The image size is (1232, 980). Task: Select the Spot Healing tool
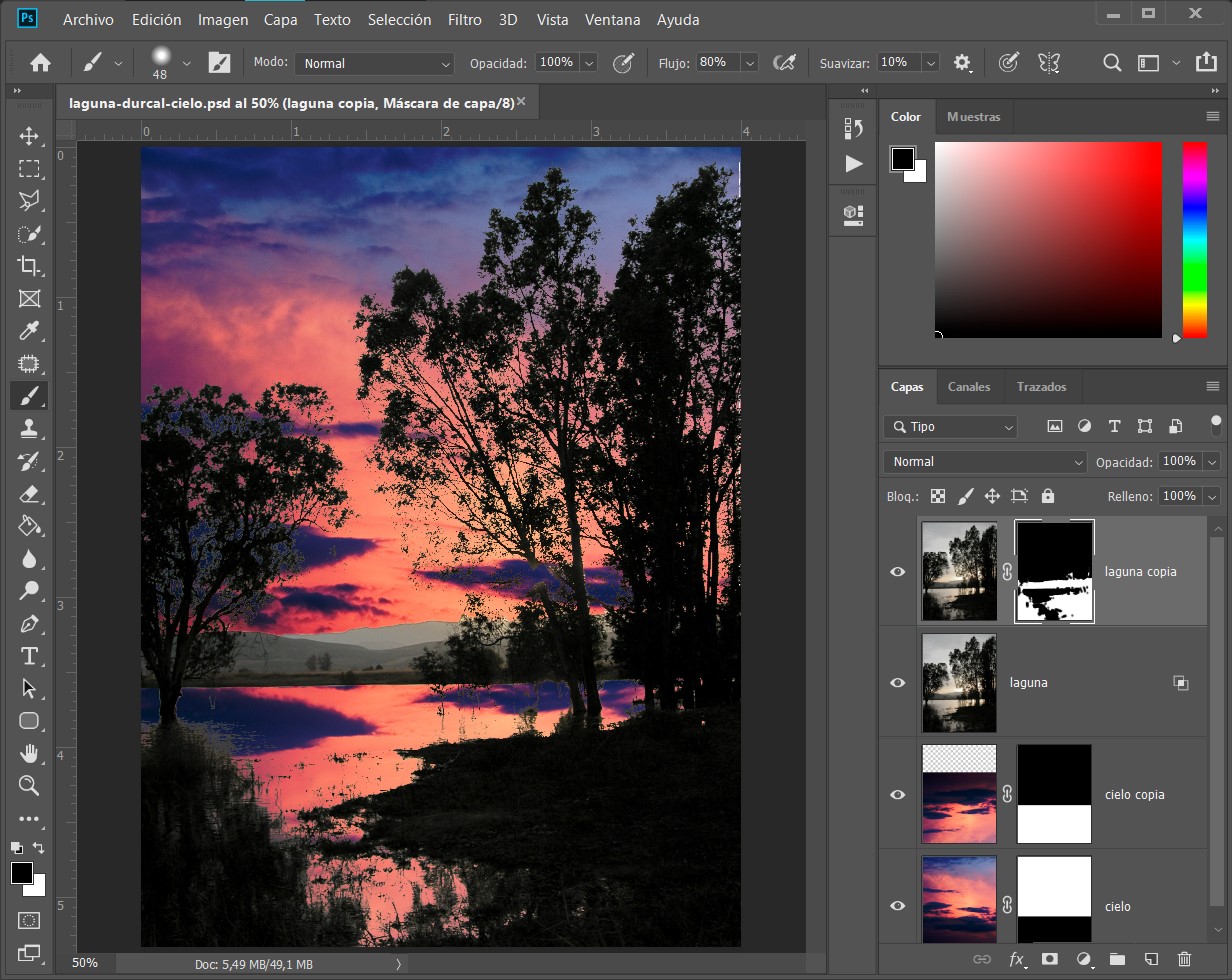click(29, 364)
